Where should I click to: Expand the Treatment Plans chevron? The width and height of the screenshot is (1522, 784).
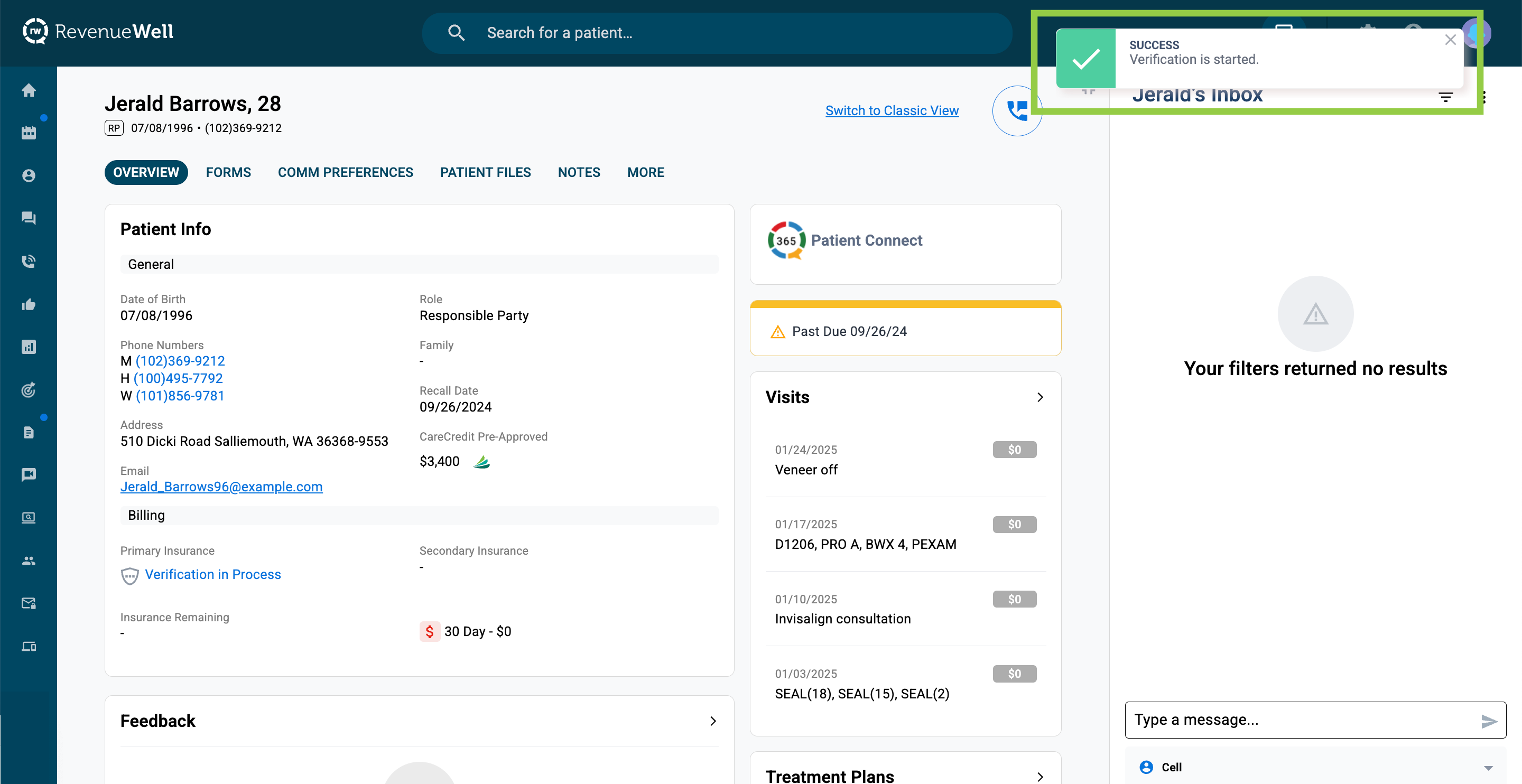click(1040, 777)
